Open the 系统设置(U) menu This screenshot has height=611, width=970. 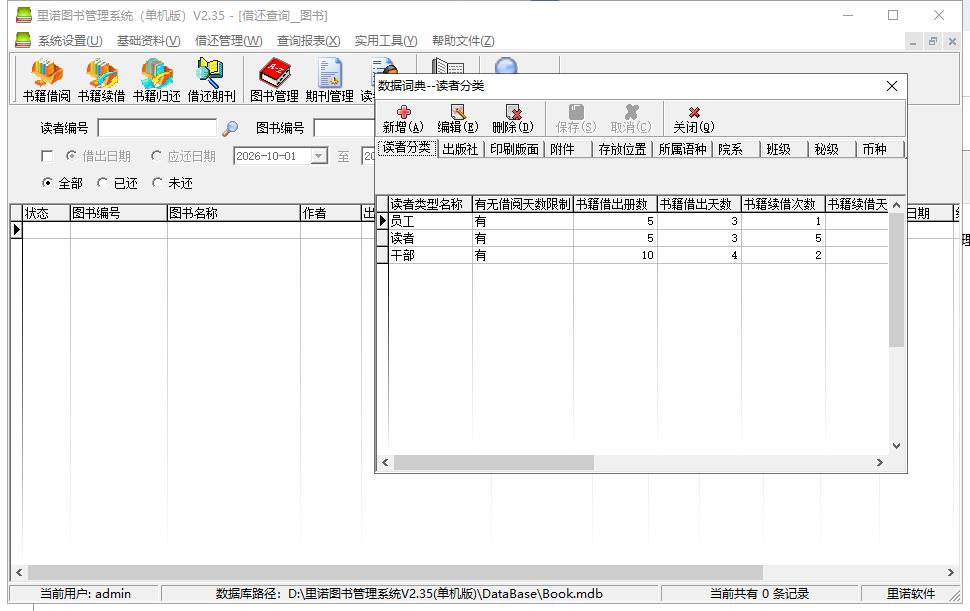70,41
